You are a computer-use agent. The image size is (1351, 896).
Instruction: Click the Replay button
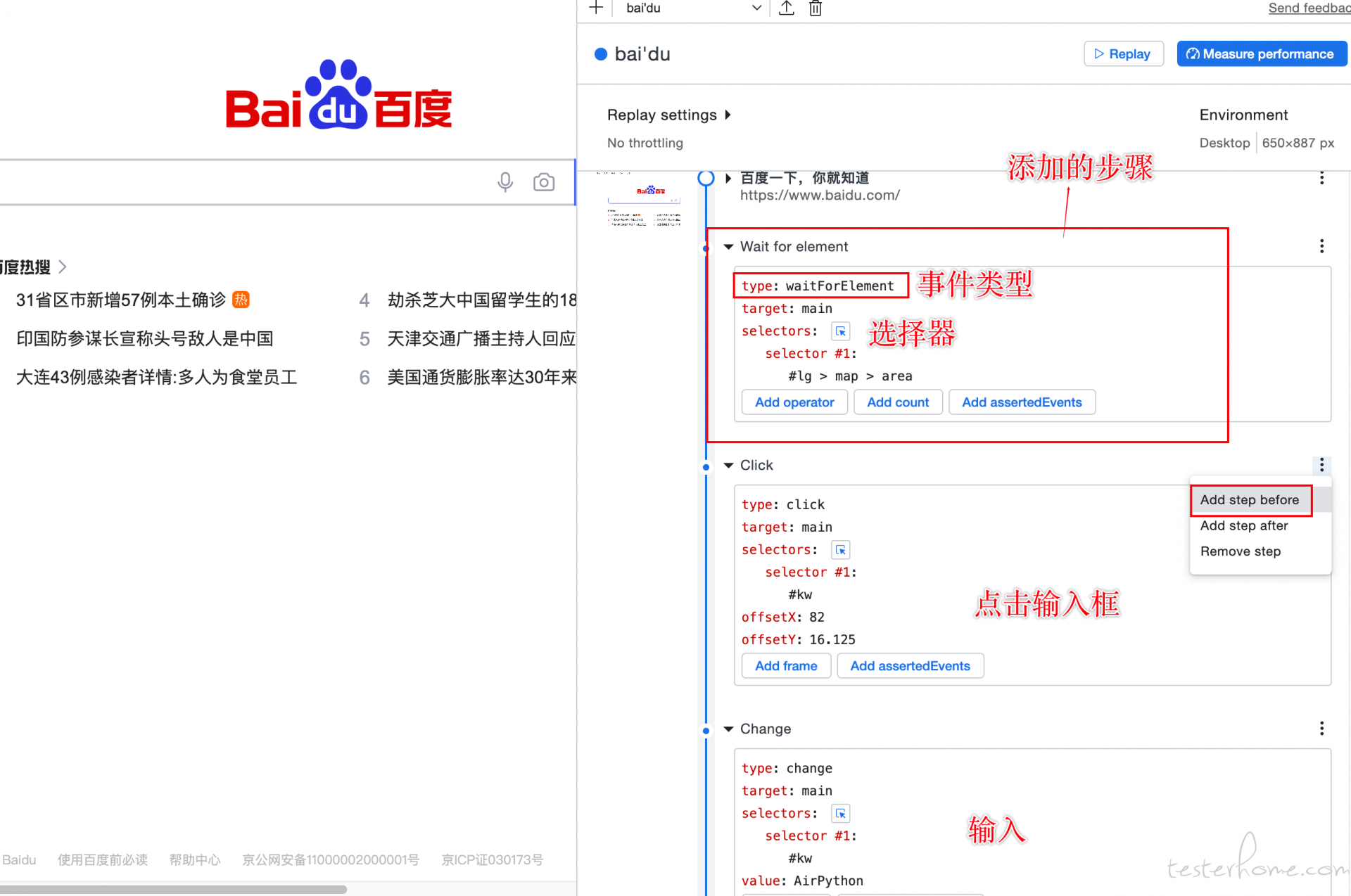click(x=1124, y=54)
